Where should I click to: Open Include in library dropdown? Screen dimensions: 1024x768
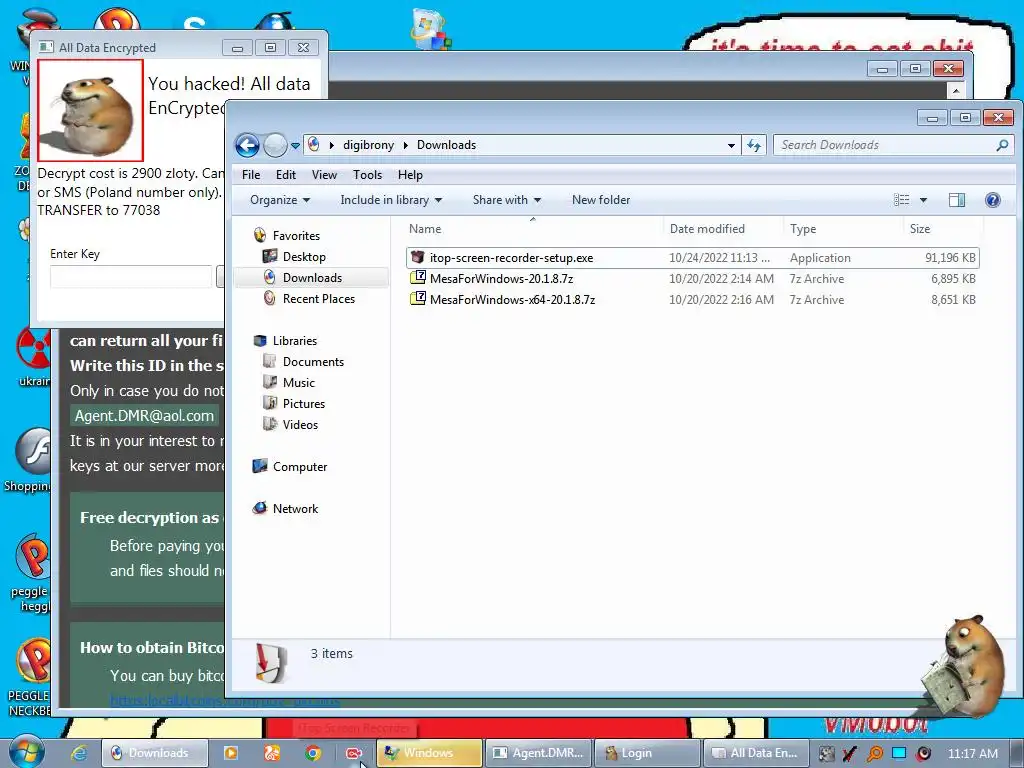(391, 200)
